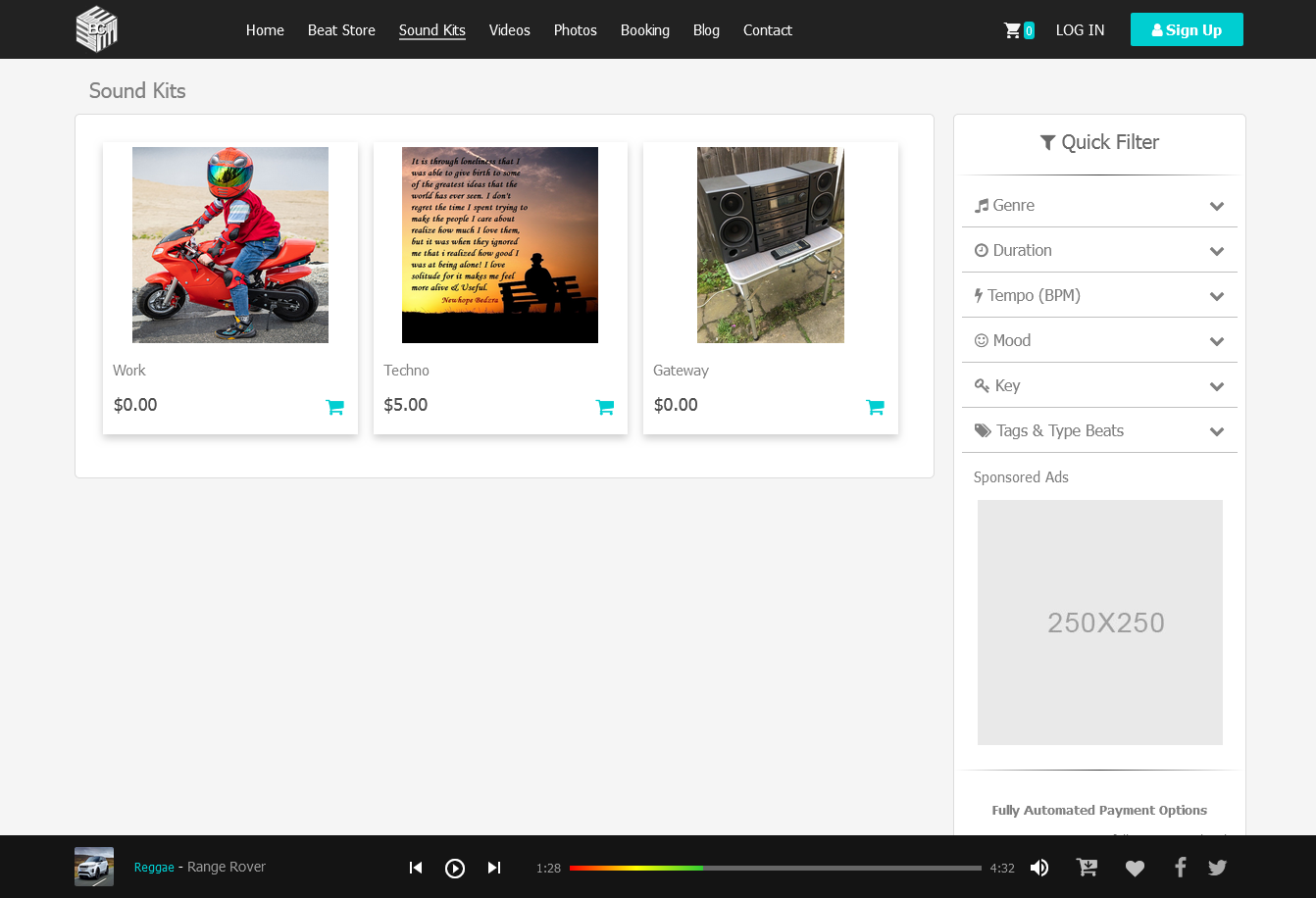Image resolution: width=1316 pixels, height=898 pixels.
Task: Click the Sign Up button
Action: coord(1187,29)
